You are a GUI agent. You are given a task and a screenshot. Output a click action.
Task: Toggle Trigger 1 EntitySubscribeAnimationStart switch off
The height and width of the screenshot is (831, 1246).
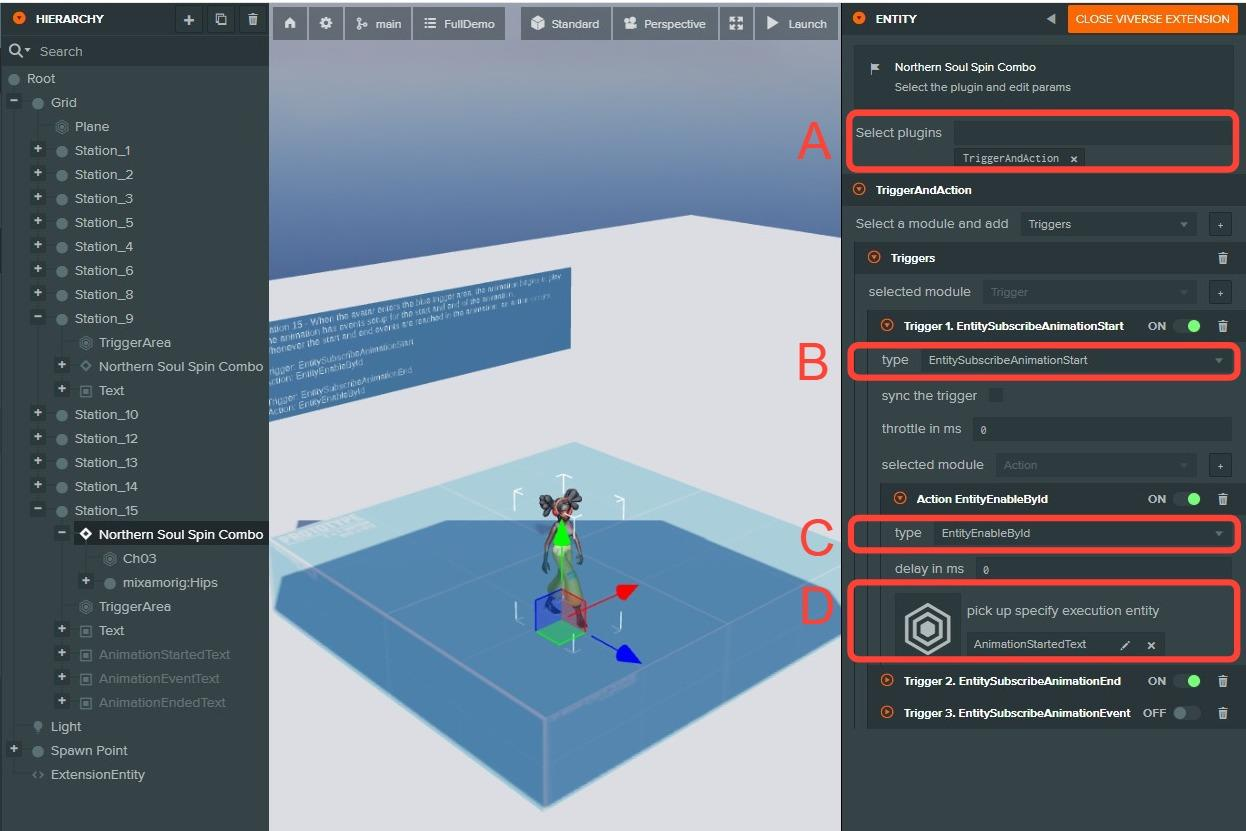pos(1186,326)
